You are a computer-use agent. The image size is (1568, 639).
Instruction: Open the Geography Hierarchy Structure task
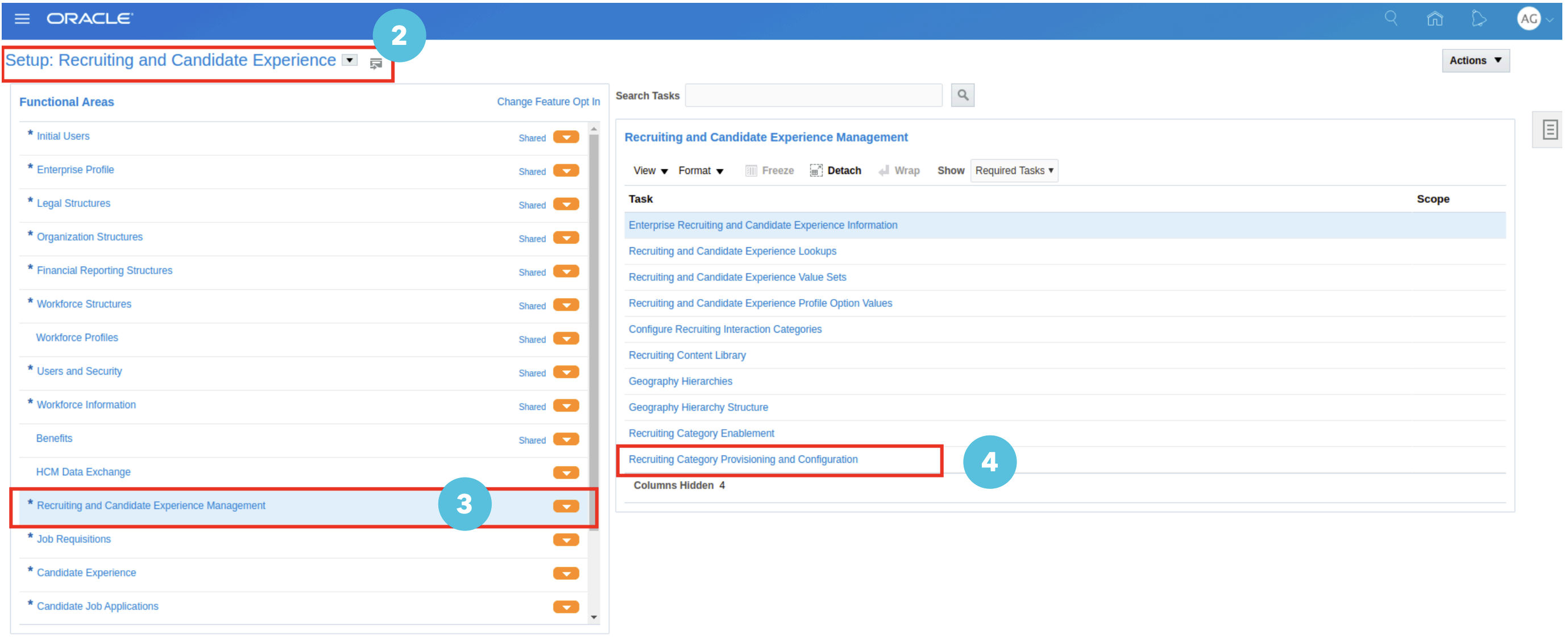(x=698, y=408)
